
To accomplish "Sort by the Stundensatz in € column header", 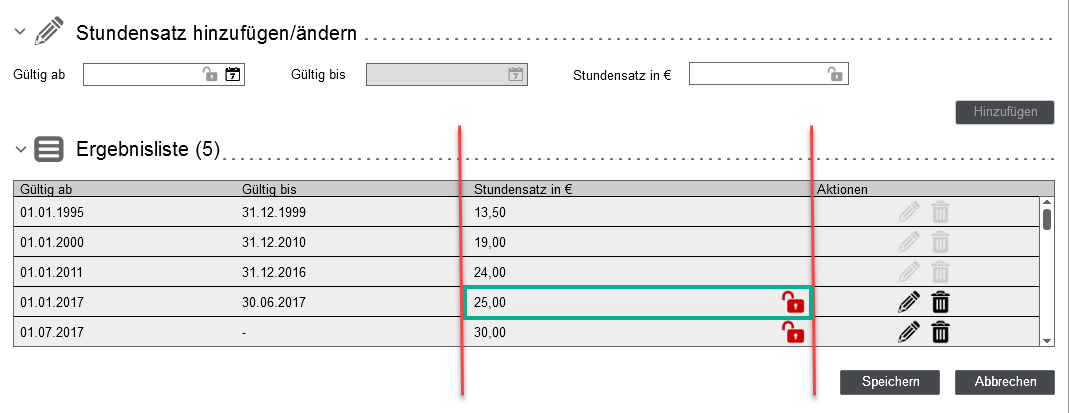I will click(523, 189).
